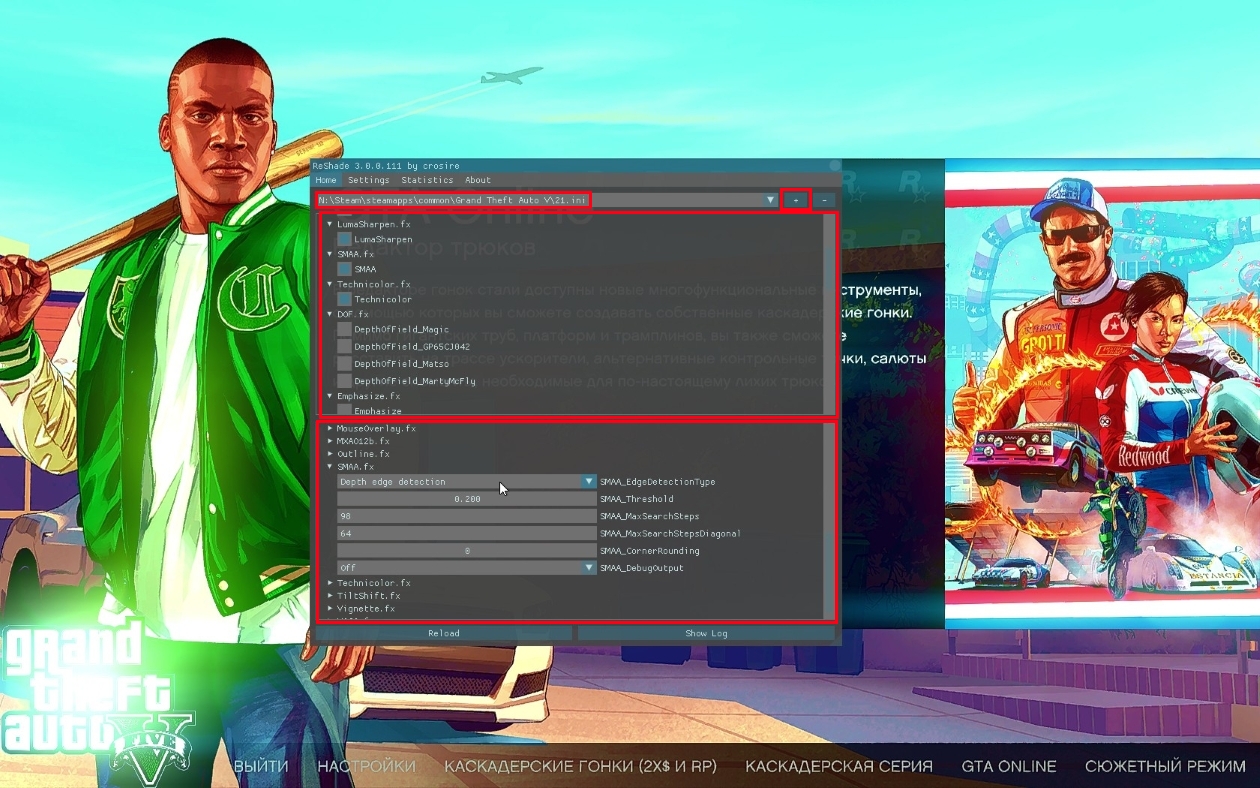Select КАСКАДЕРСКАЯ СЕРИЯ in game menu

pos(839,766)
